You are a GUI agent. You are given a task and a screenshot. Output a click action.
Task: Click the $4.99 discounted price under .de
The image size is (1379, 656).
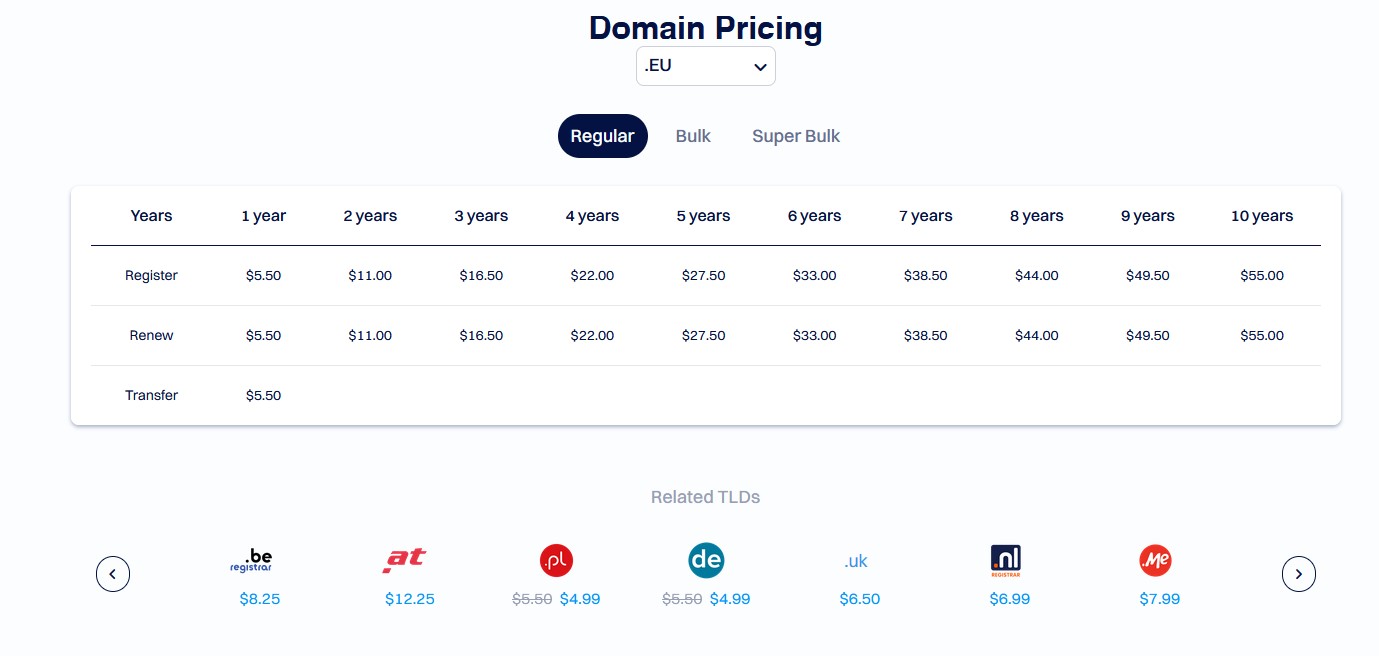[730, 599]
